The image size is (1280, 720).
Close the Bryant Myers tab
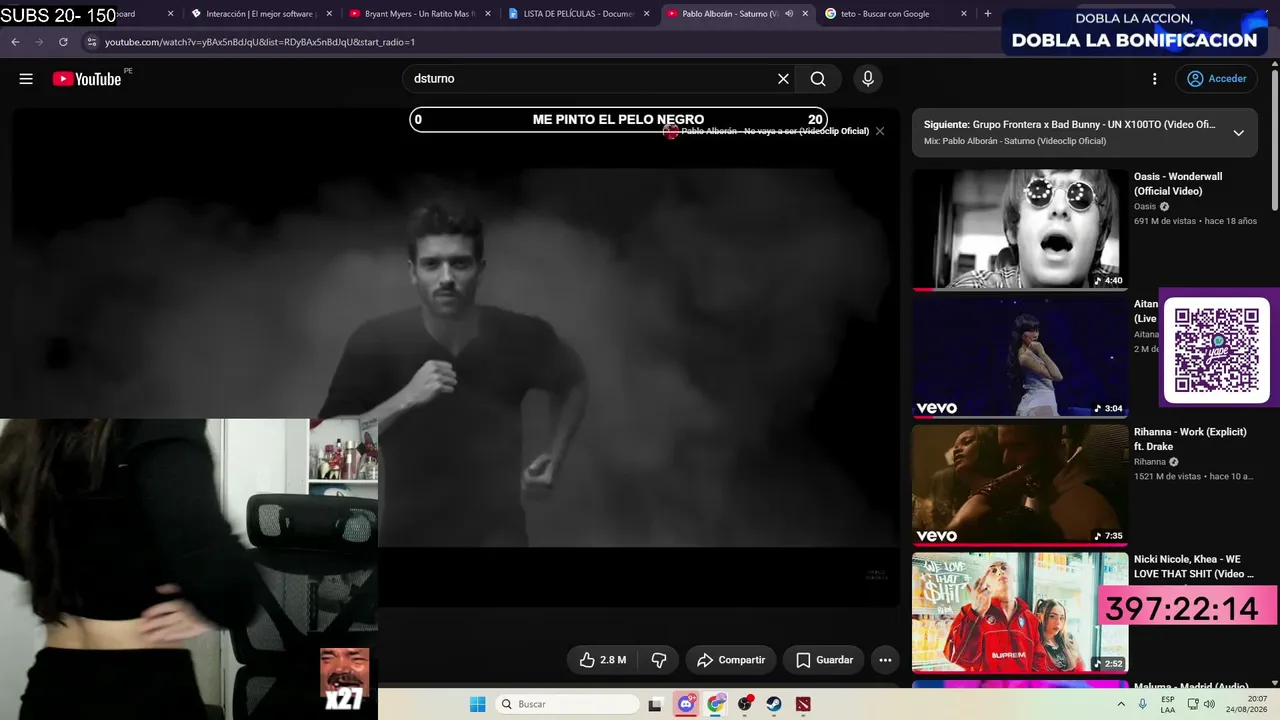(x=488, y=14)
